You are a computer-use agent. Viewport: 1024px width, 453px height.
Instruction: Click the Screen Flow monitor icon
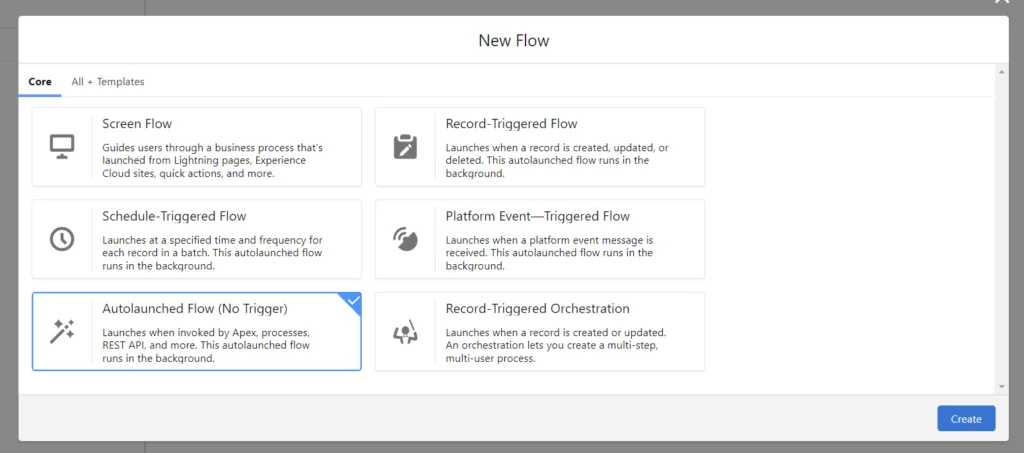click(x=62, y=147)
